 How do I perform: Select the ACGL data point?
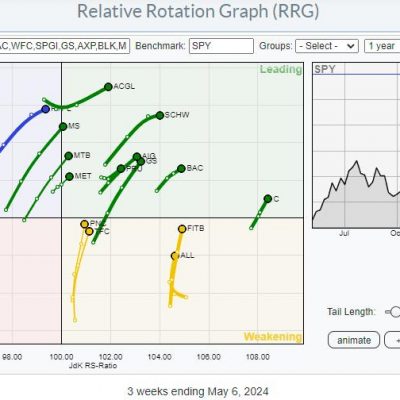tap(108, 87)
